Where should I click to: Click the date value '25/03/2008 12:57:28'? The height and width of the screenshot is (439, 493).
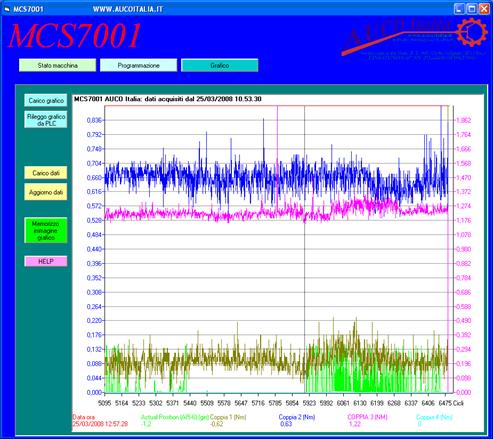100,424
